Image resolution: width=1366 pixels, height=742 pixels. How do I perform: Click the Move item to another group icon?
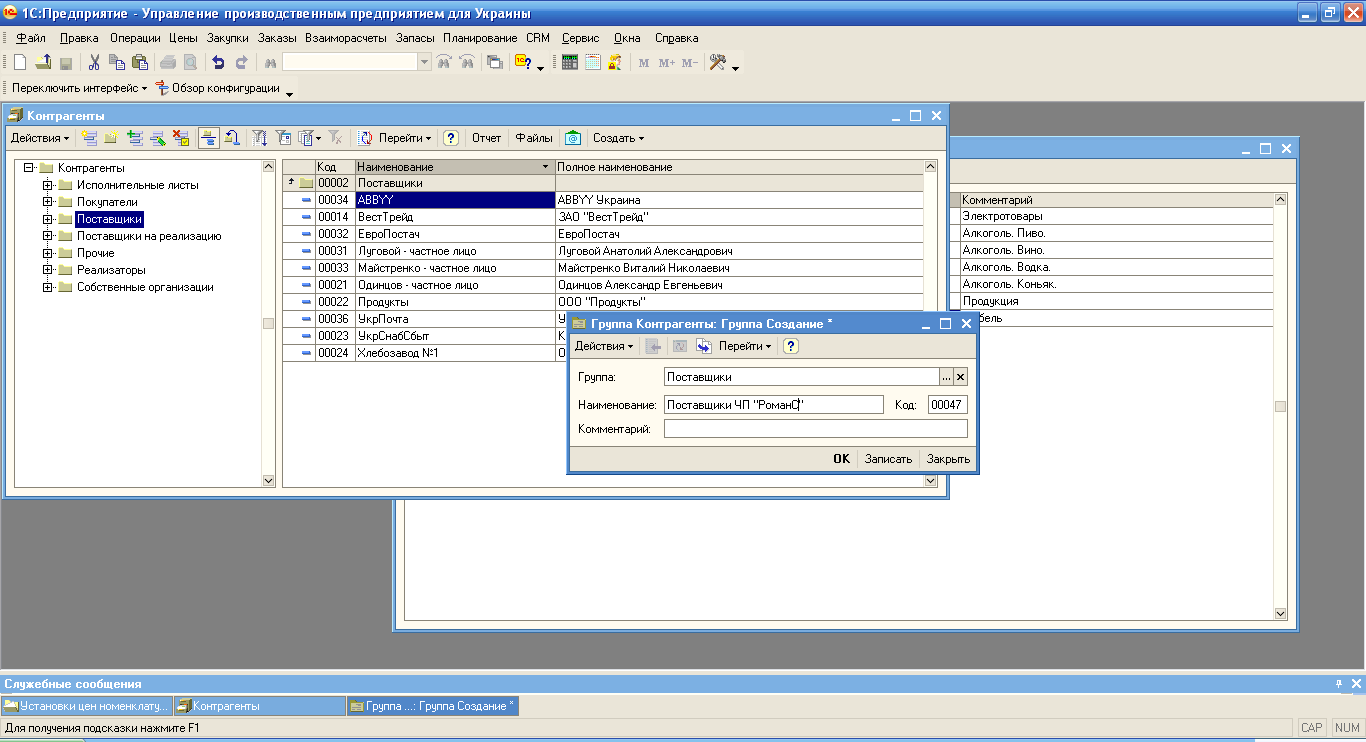click(x=232, y=138)
